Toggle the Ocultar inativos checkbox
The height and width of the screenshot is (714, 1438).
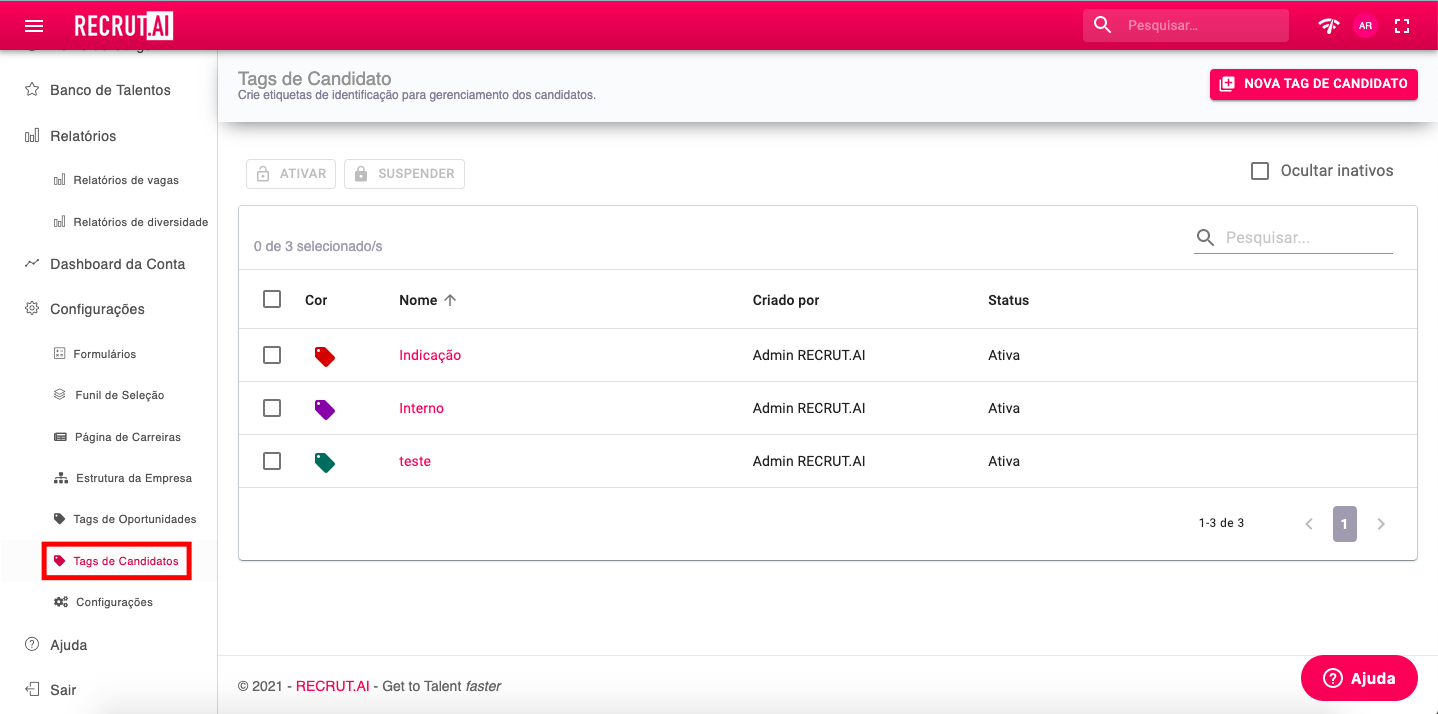coord(1260,171)
